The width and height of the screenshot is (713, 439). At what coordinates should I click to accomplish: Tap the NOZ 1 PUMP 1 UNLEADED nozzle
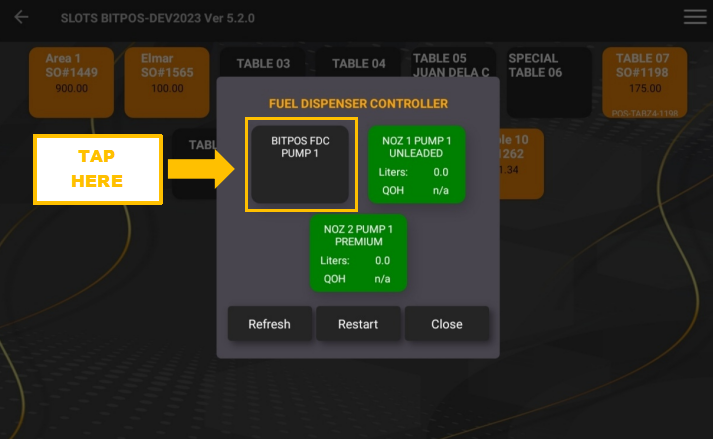pyautogui.click(x=415, y=164)
